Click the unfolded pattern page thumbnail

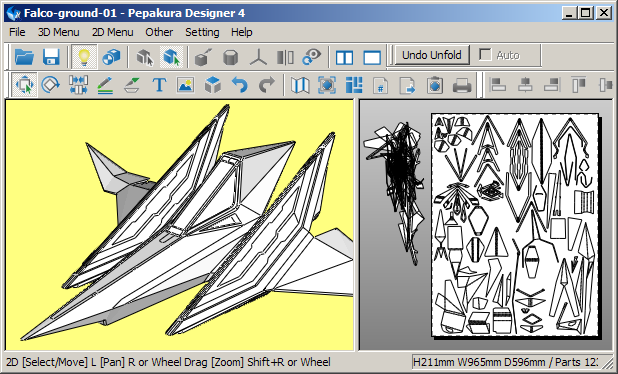tap(515, 225)
